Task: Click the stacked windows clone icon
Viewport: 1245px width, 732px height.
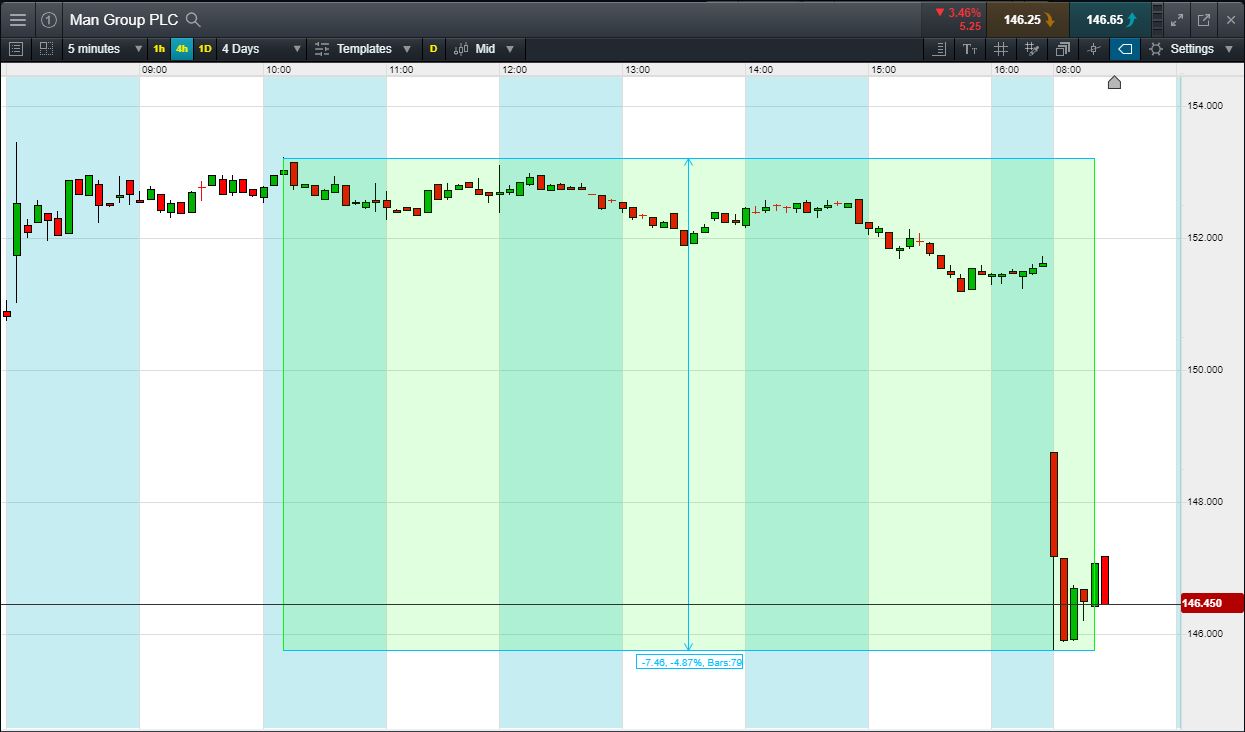Action: click(1063, 48)
